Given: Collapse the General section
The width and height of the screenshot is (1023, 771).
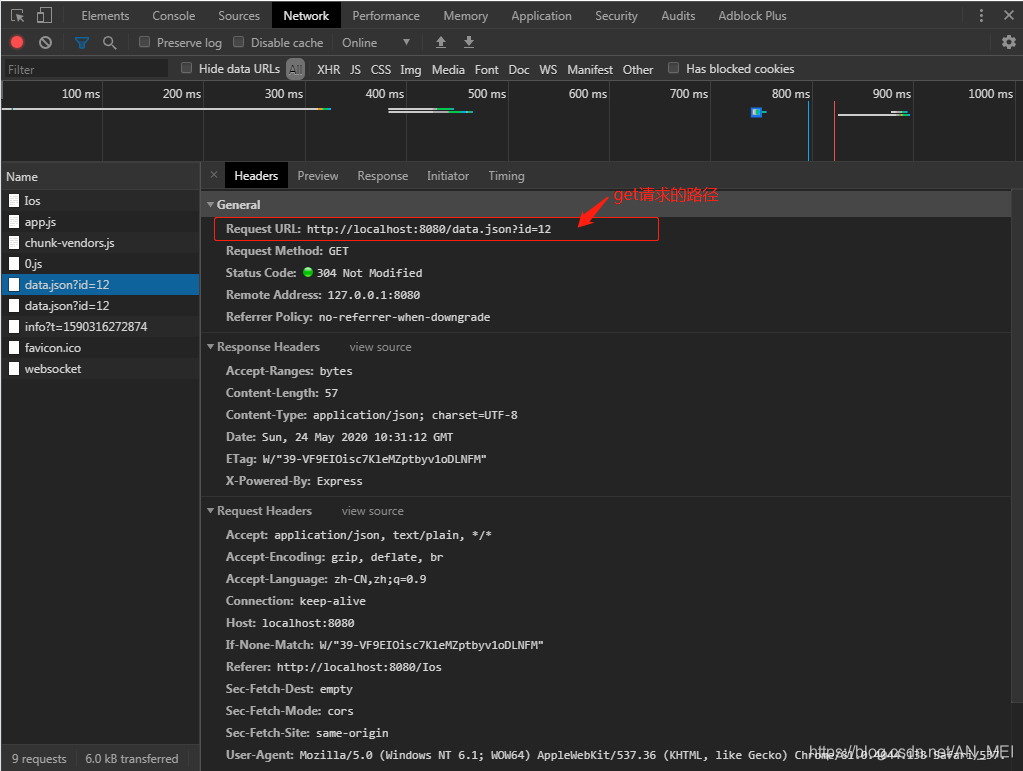Looking at the screenshot, I should point(211,205).
